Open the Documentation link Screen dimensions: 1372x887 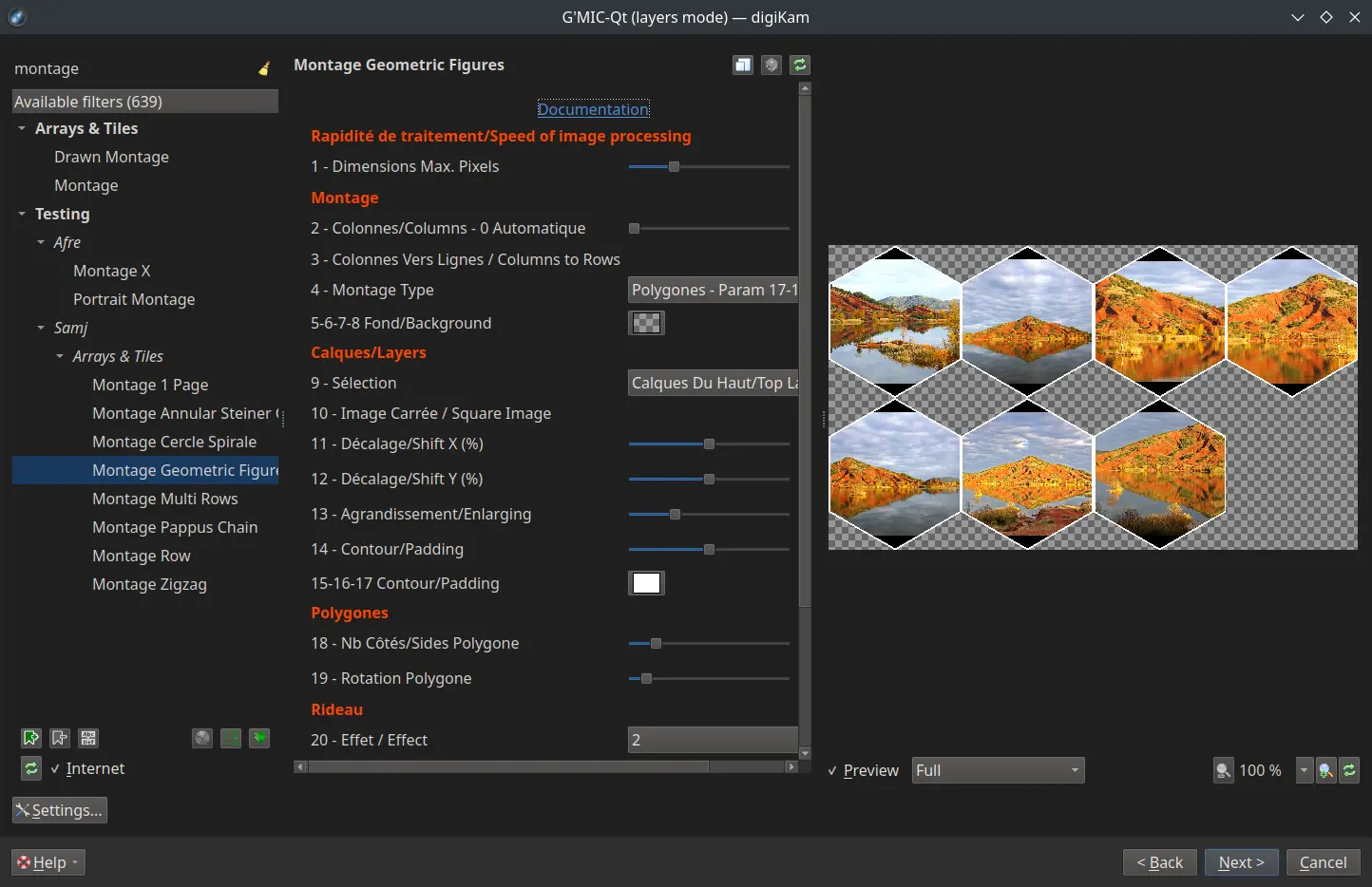(x=593, y=109)
